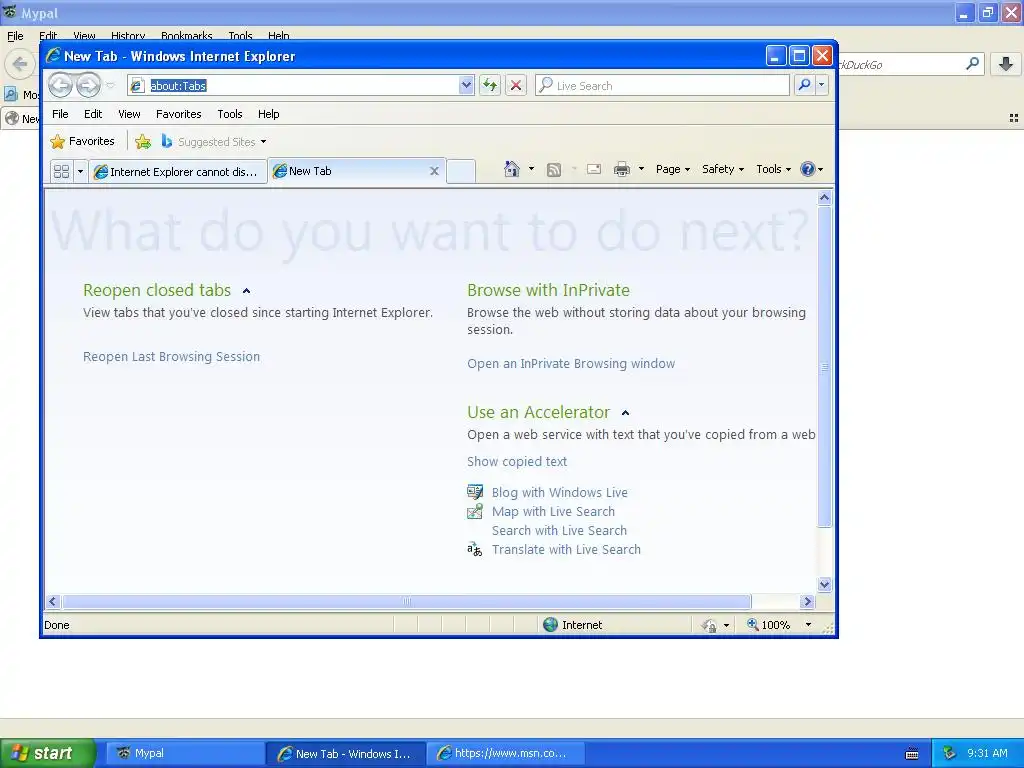Click the Mypal search magnifier icon
The height and width of the screenshot is (768, 1024).
point(972,64)
